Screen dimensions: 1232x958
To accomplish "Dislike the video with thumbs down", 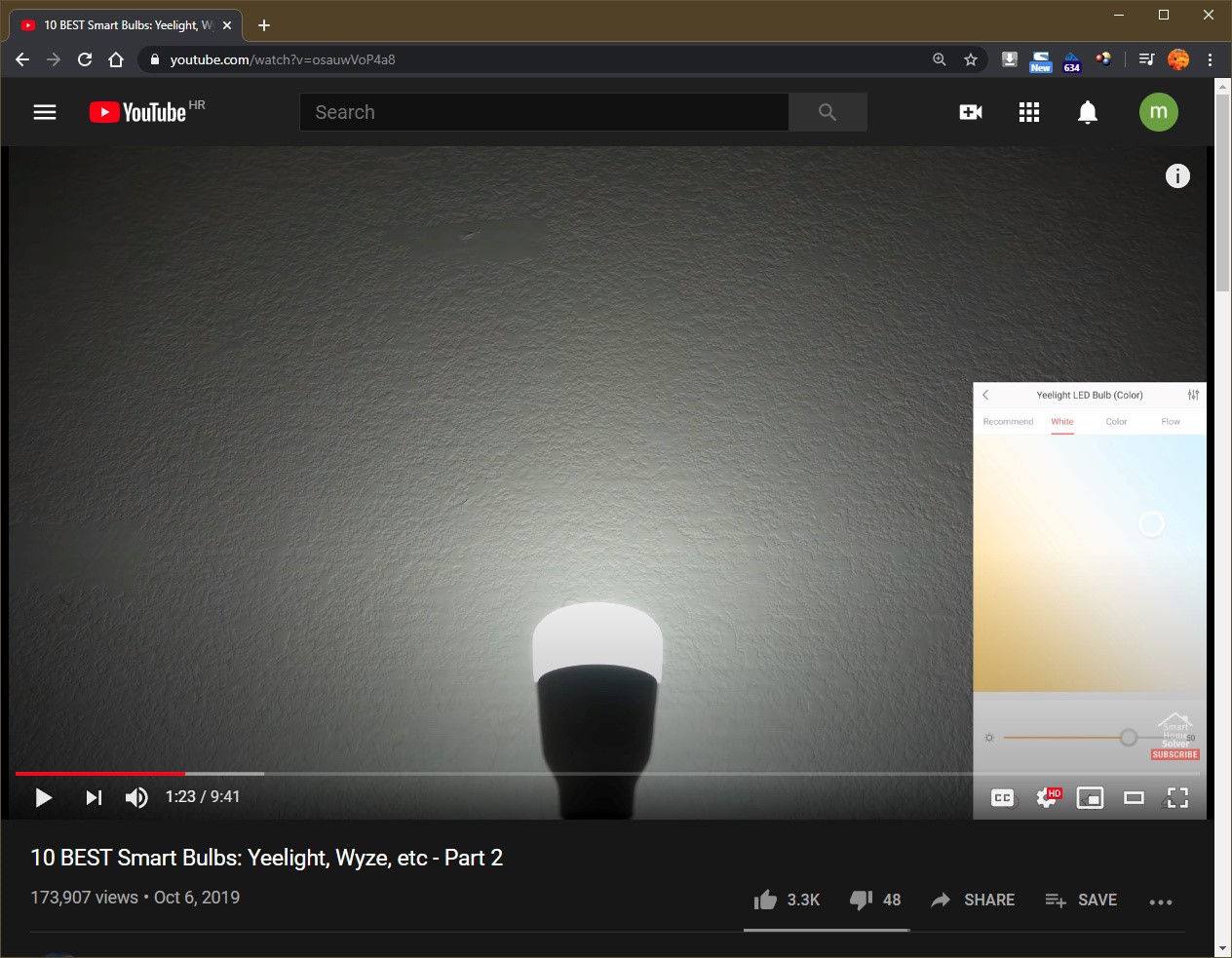I will point(875,900).
